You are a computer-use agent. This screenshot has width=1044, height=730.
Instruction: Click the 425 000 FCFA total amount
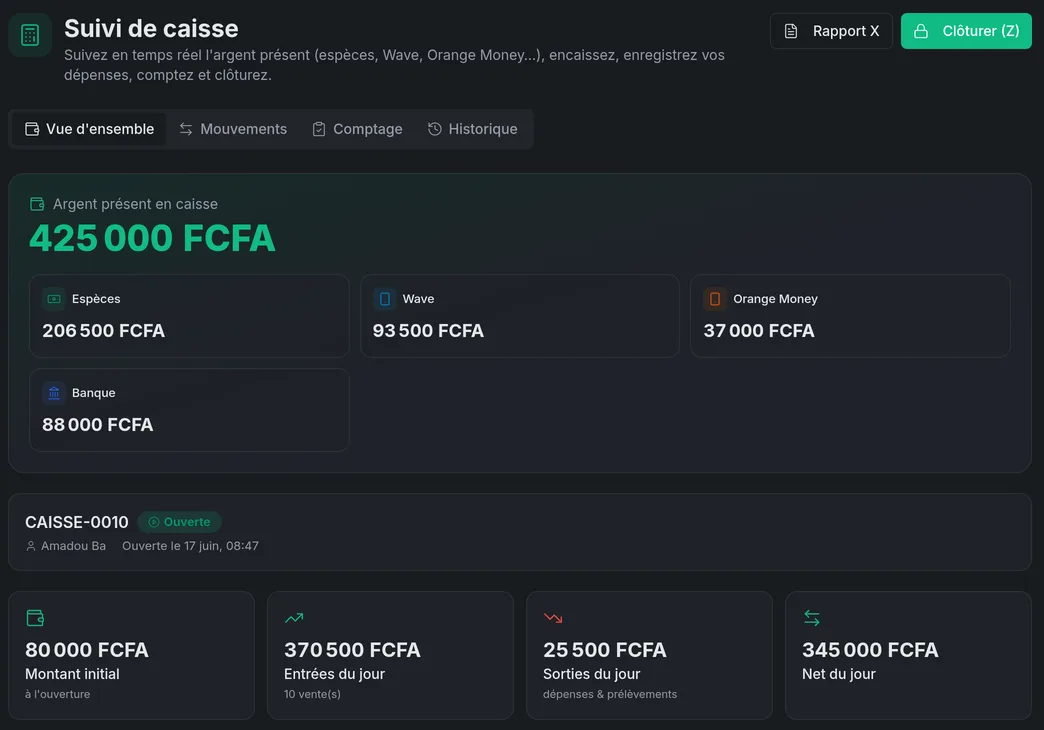152,238
